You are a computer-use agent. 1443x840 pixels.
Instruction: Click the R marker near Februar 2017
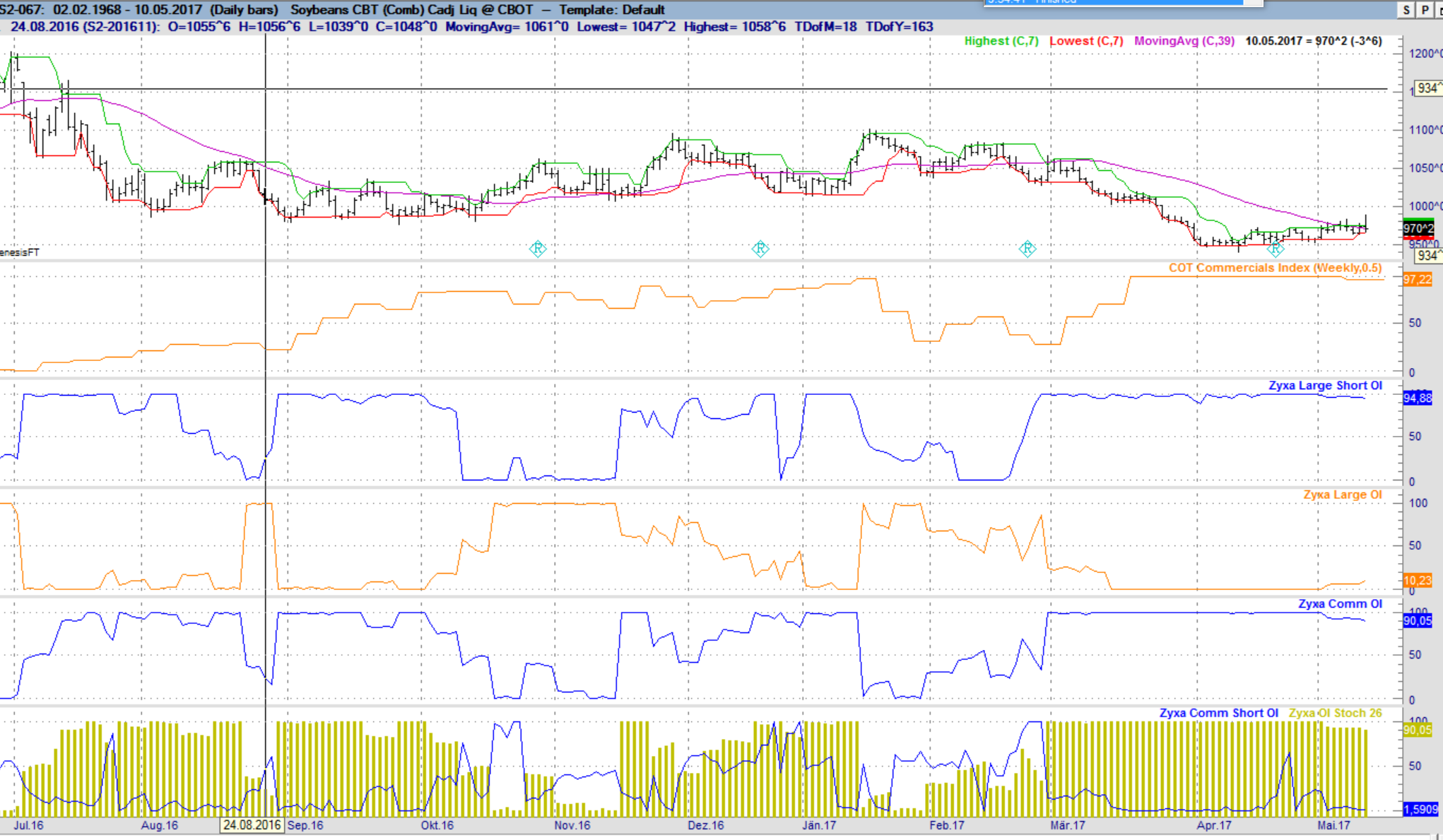1028,249
